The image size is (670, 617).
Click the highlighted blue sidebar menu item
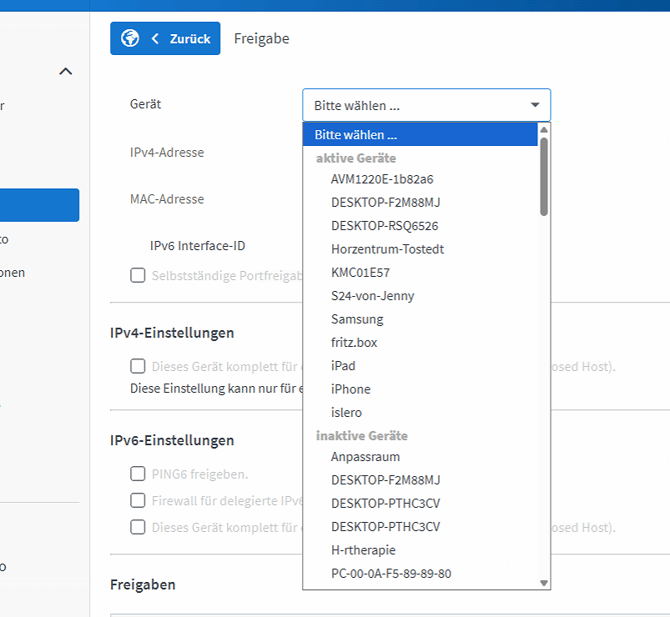pos(40,205)
